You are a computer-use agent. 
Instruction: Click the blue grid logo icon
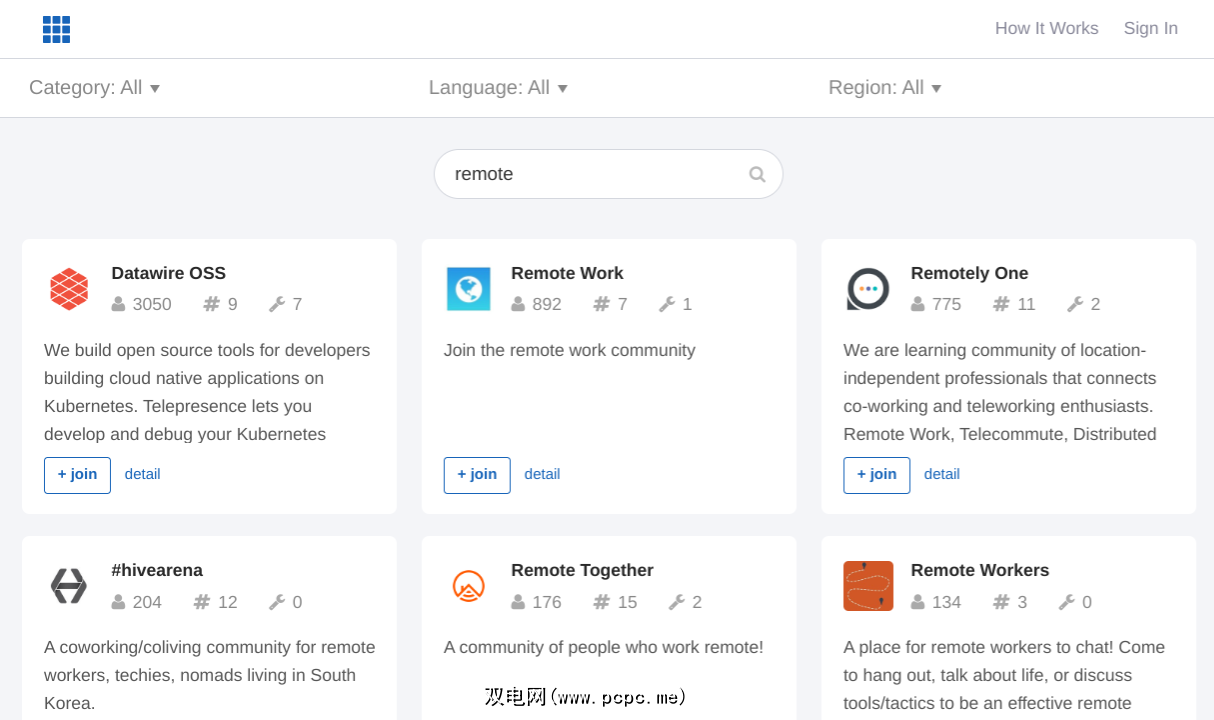(56, 29)
